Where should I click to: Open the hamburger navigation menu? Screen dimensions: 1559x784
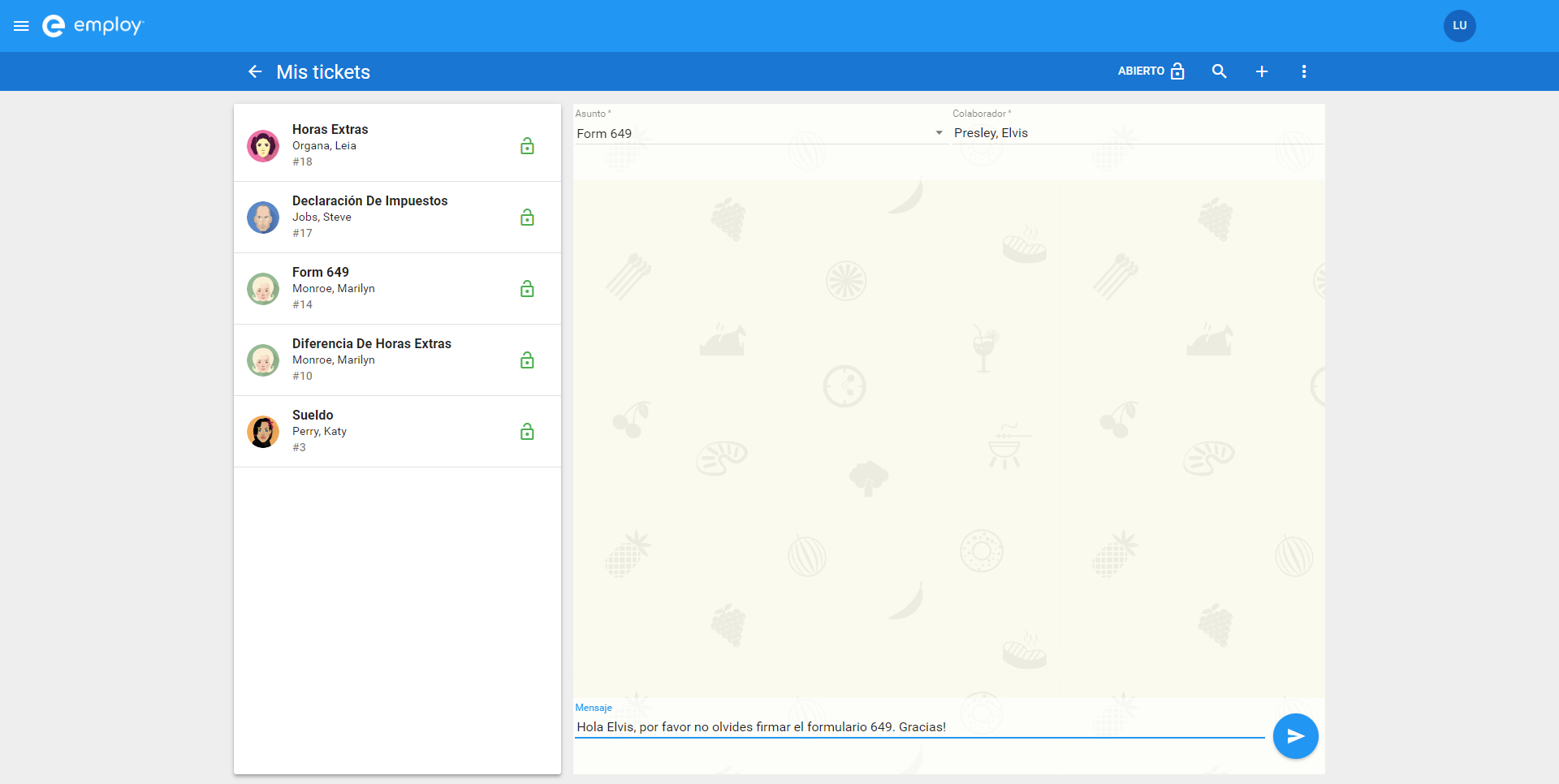coord(22,26)
